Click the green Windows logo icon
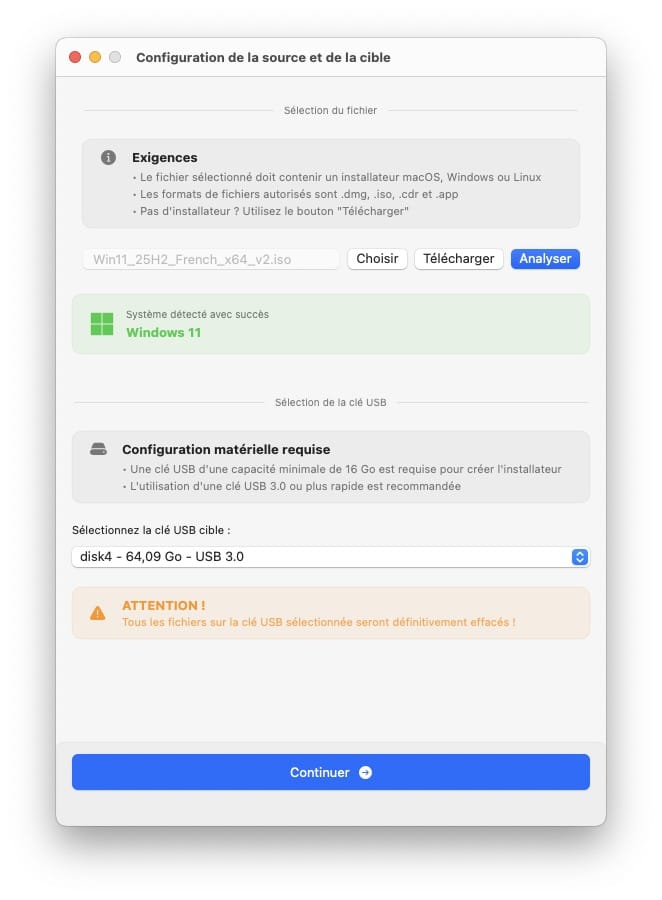 (102, 324)
